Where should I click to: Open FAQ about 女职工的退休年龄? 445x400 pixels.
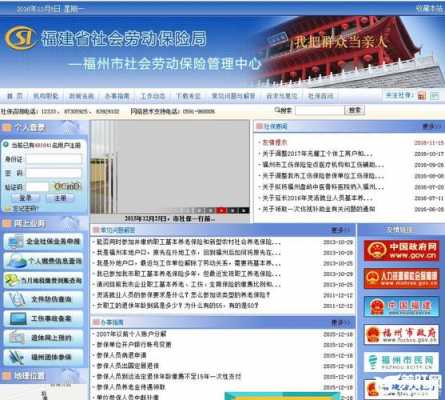177,305
